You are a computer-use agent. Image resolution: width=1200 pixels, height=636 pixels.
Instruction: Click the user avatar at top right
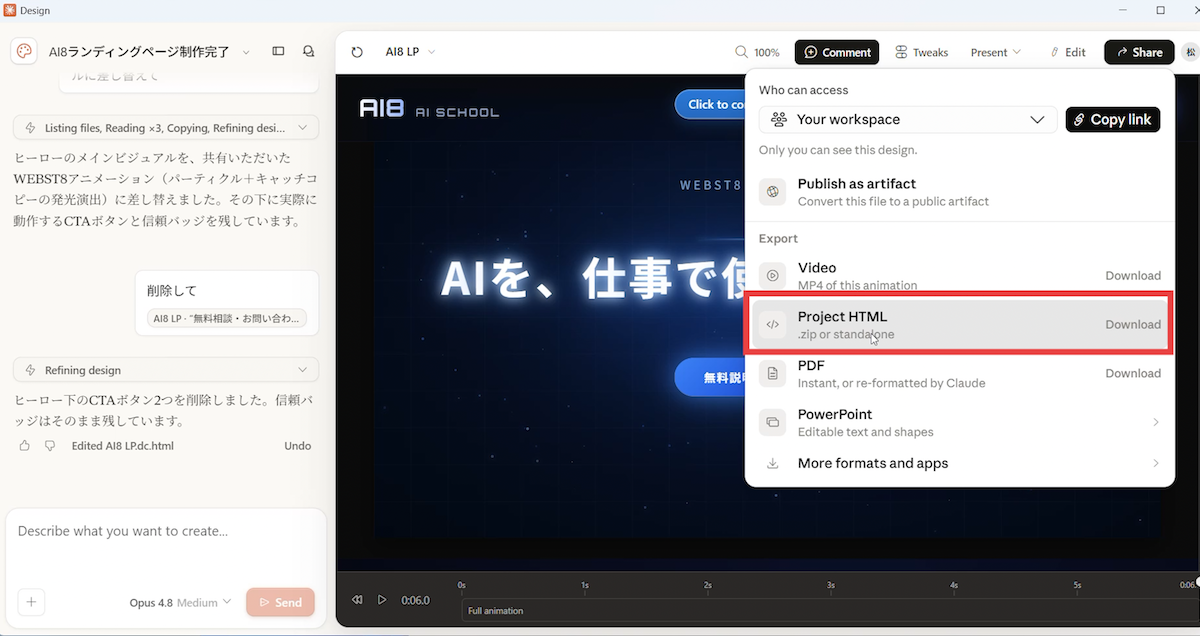[1190, 52]
